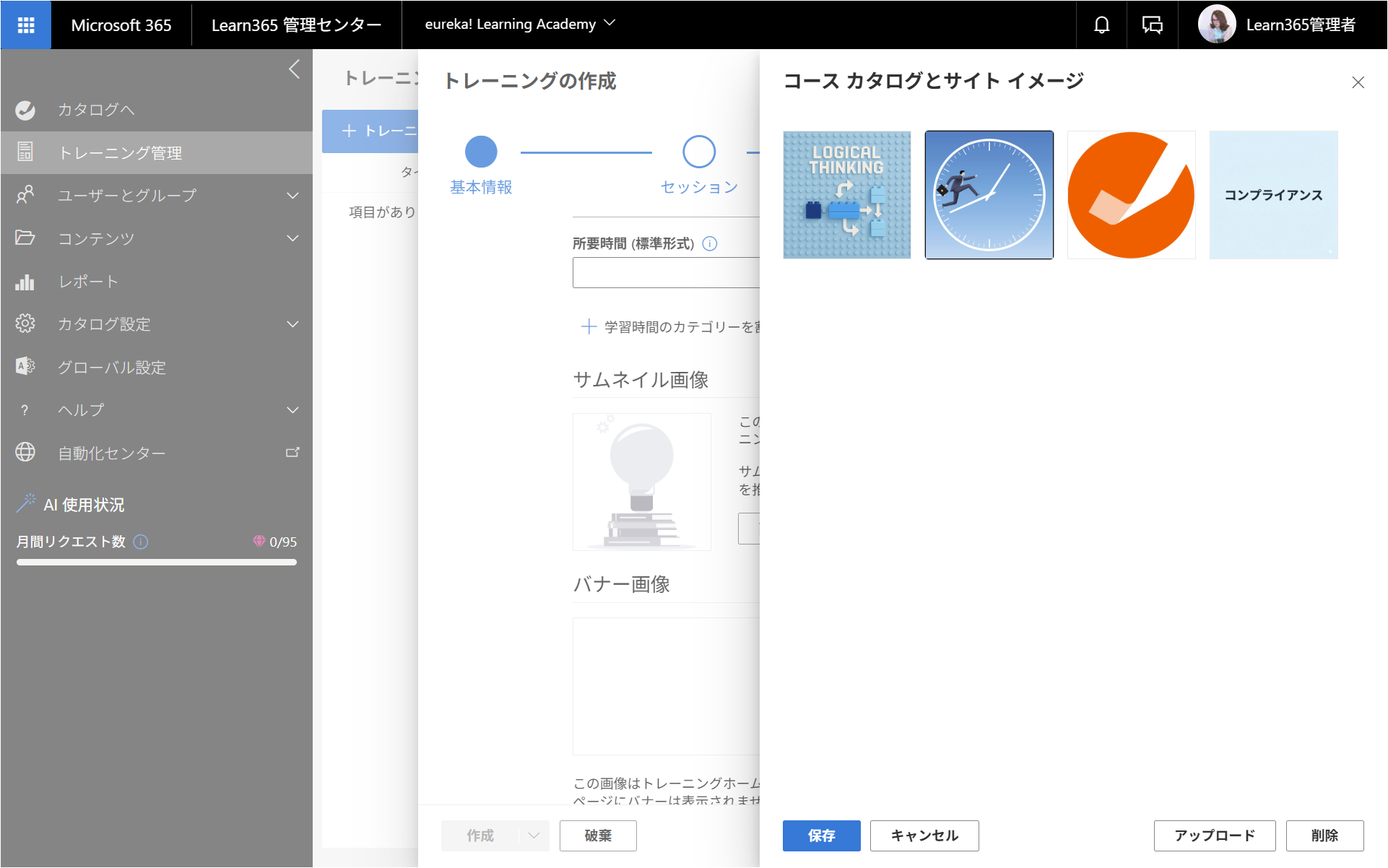Open notifications bell icon
The image size is (1388, 868).
(x=1101, y=25)
